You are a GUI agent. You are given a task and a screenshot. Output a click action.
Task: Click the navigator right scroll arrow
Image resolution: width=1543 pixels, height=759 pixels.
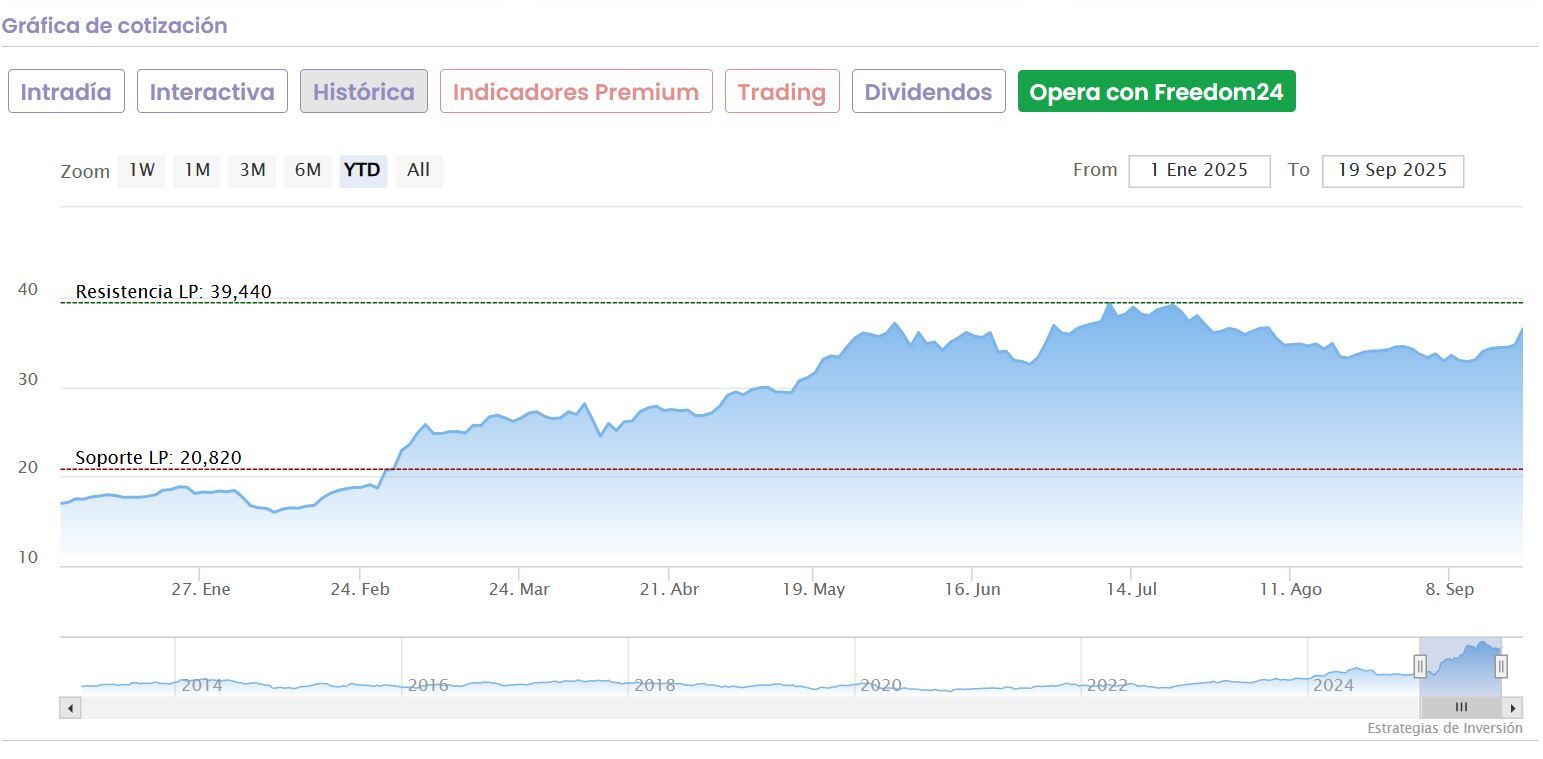point(1513,708)
